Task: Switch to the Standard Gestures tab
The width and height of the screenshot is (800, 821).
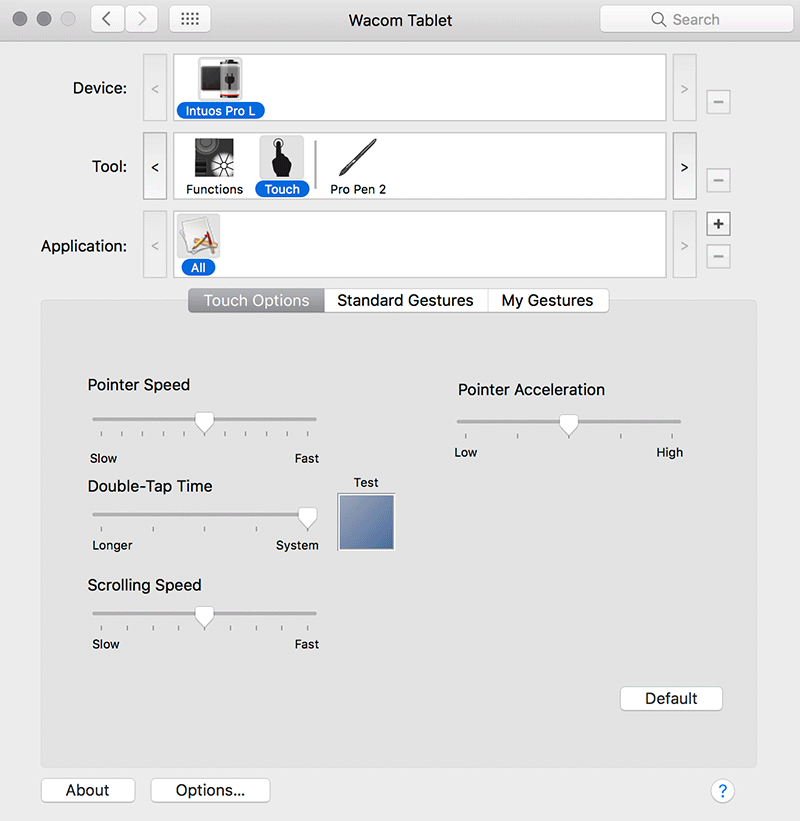Action: pyautogui.click(x=405, y=300)
